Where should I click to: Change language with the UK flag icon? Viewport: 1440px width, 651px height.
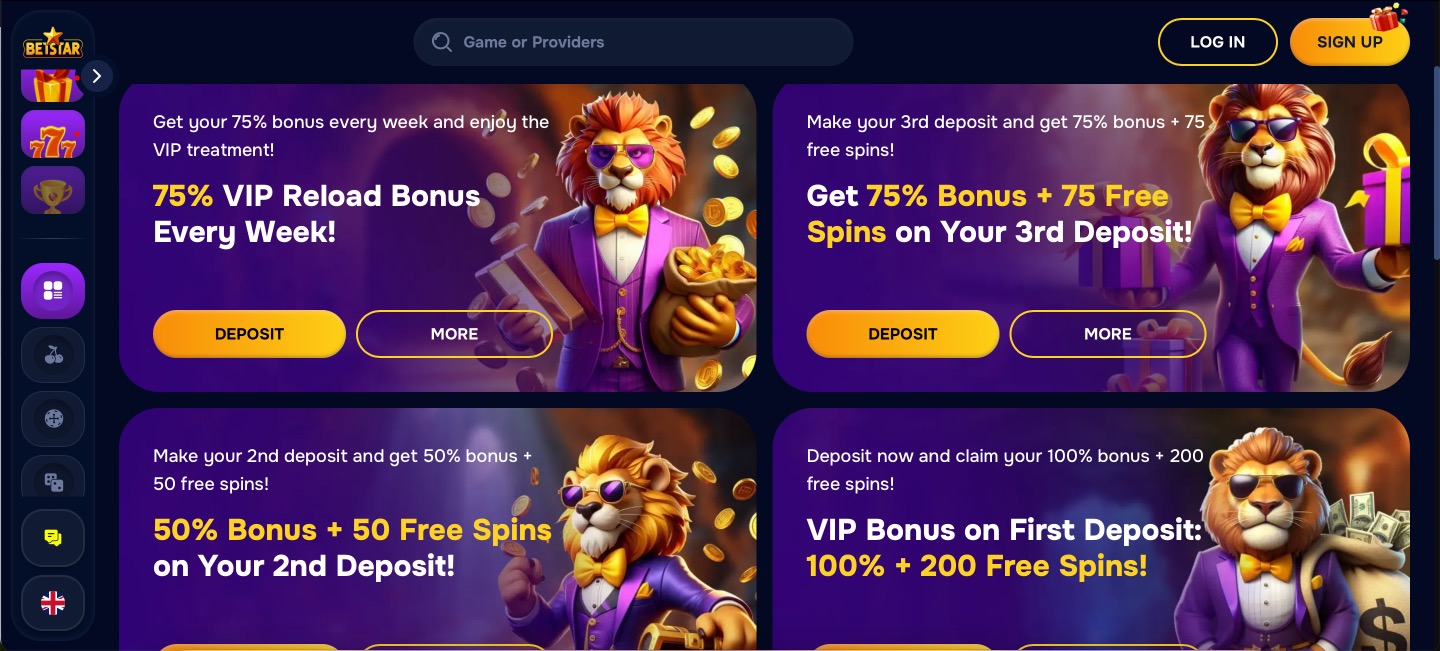point(53,603)
